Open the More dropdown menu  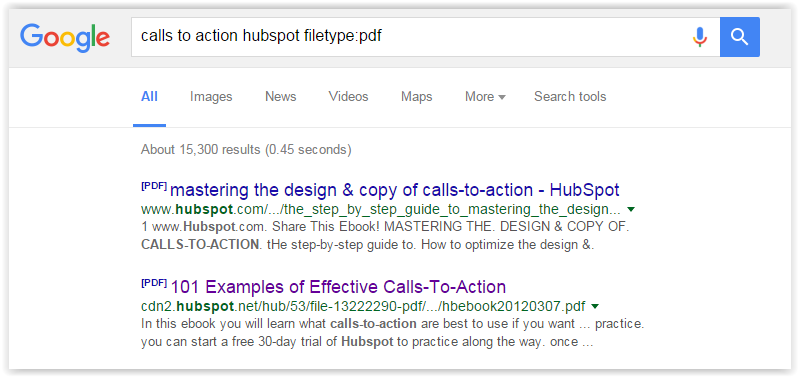485,97
